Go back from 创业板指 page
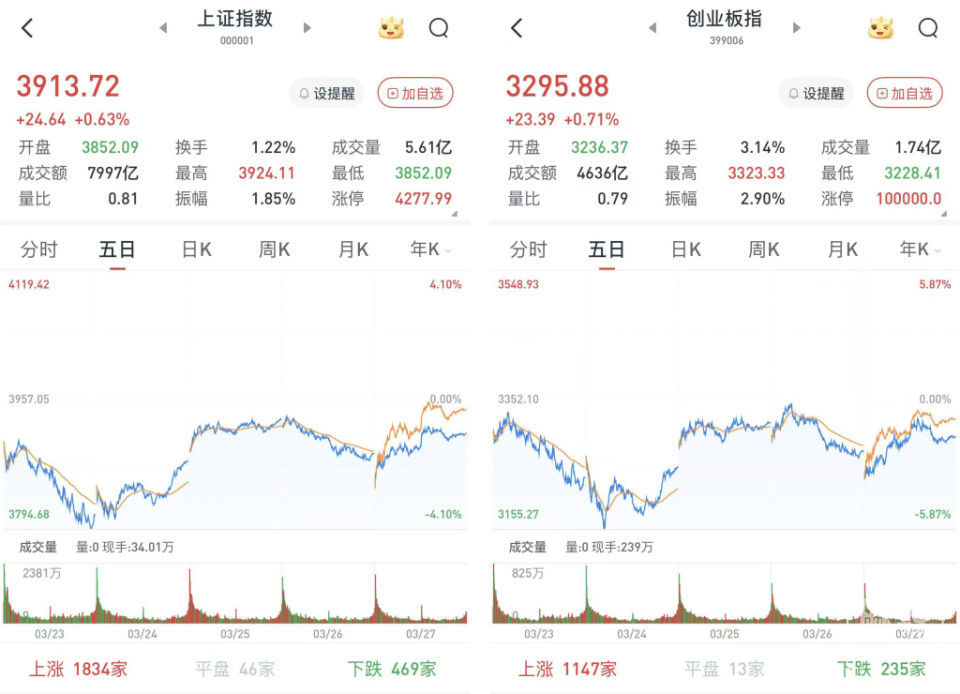Viewport: 960px width, 694px height. coord(516,28)
